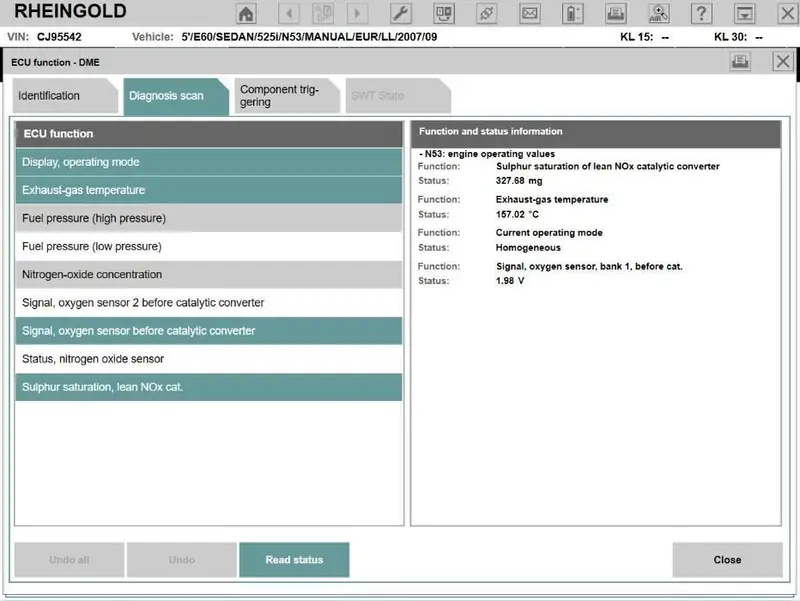This screenshot has width=800, height=601.
Task: Click Signal, oxygen sensor, bank 1, before cat. text
Action: (x=589, y=266)
